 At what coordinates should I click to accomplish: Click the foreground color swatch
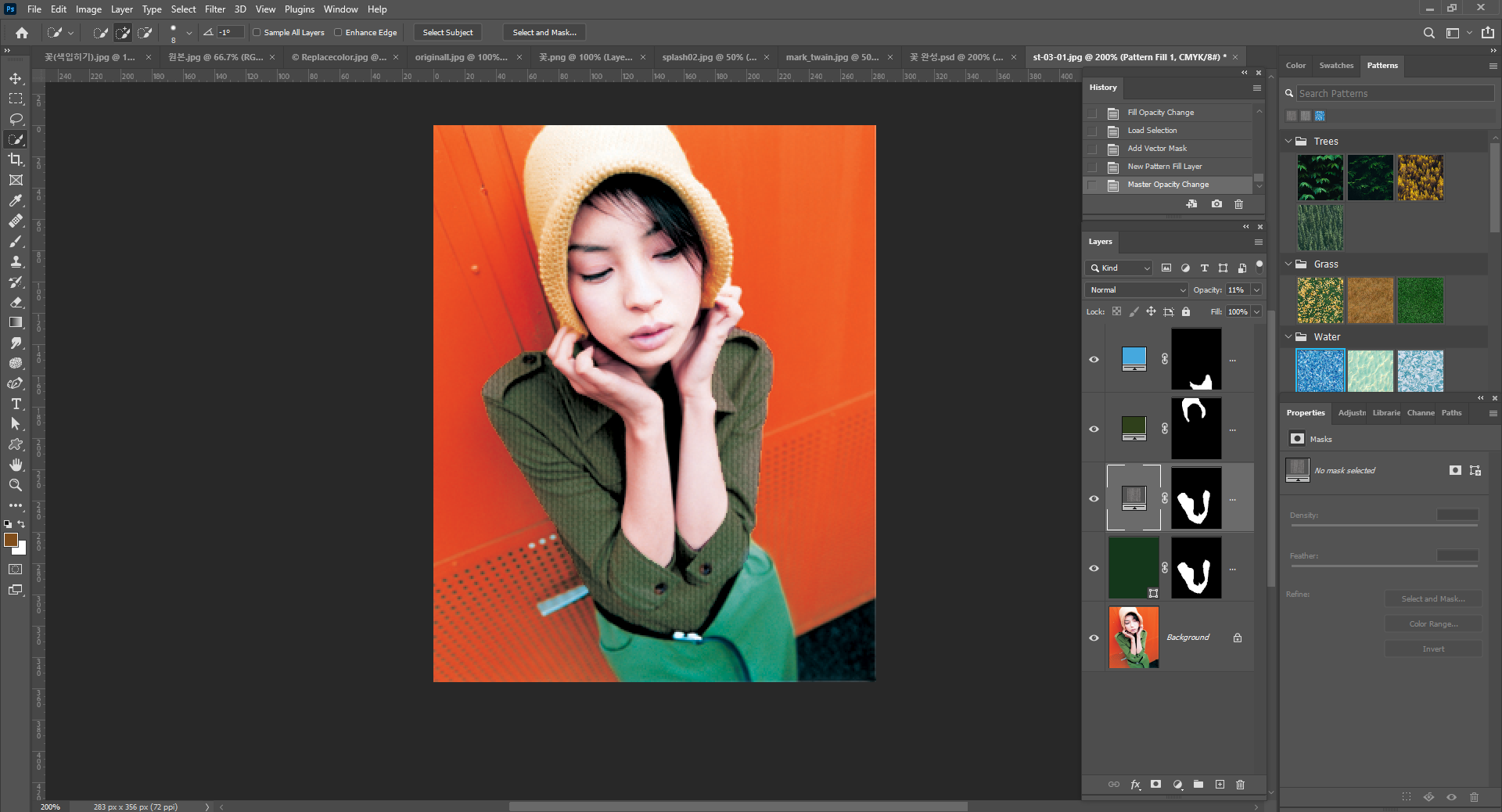10,541
